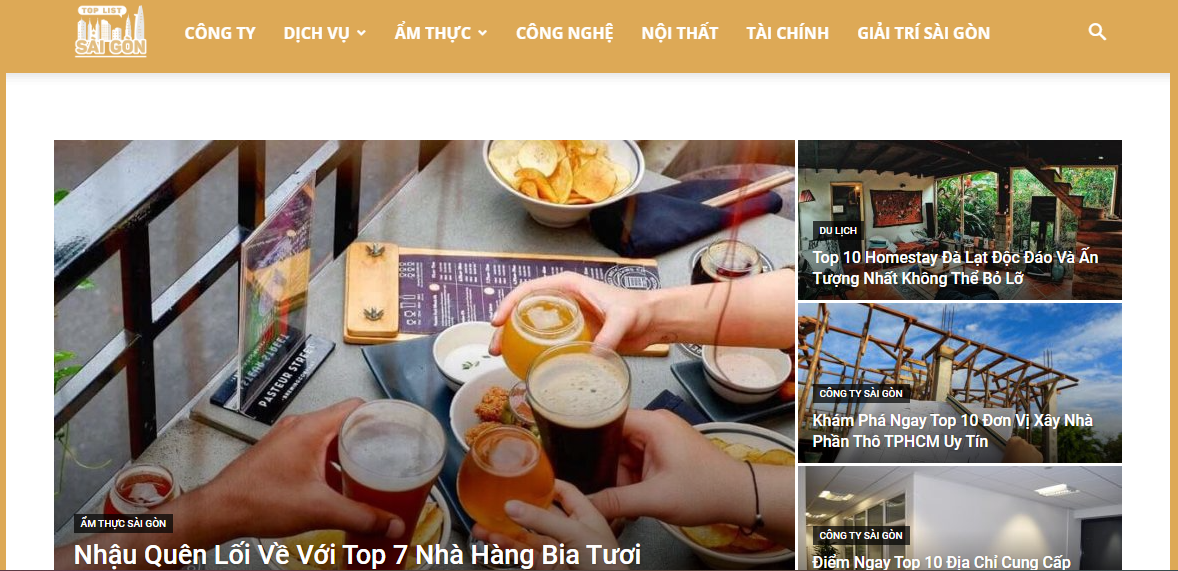Click the Top List Sài Gòn logo
The height and width of the screenshot is (571, 1178).
pyautogui.click(x=111, y=32)
